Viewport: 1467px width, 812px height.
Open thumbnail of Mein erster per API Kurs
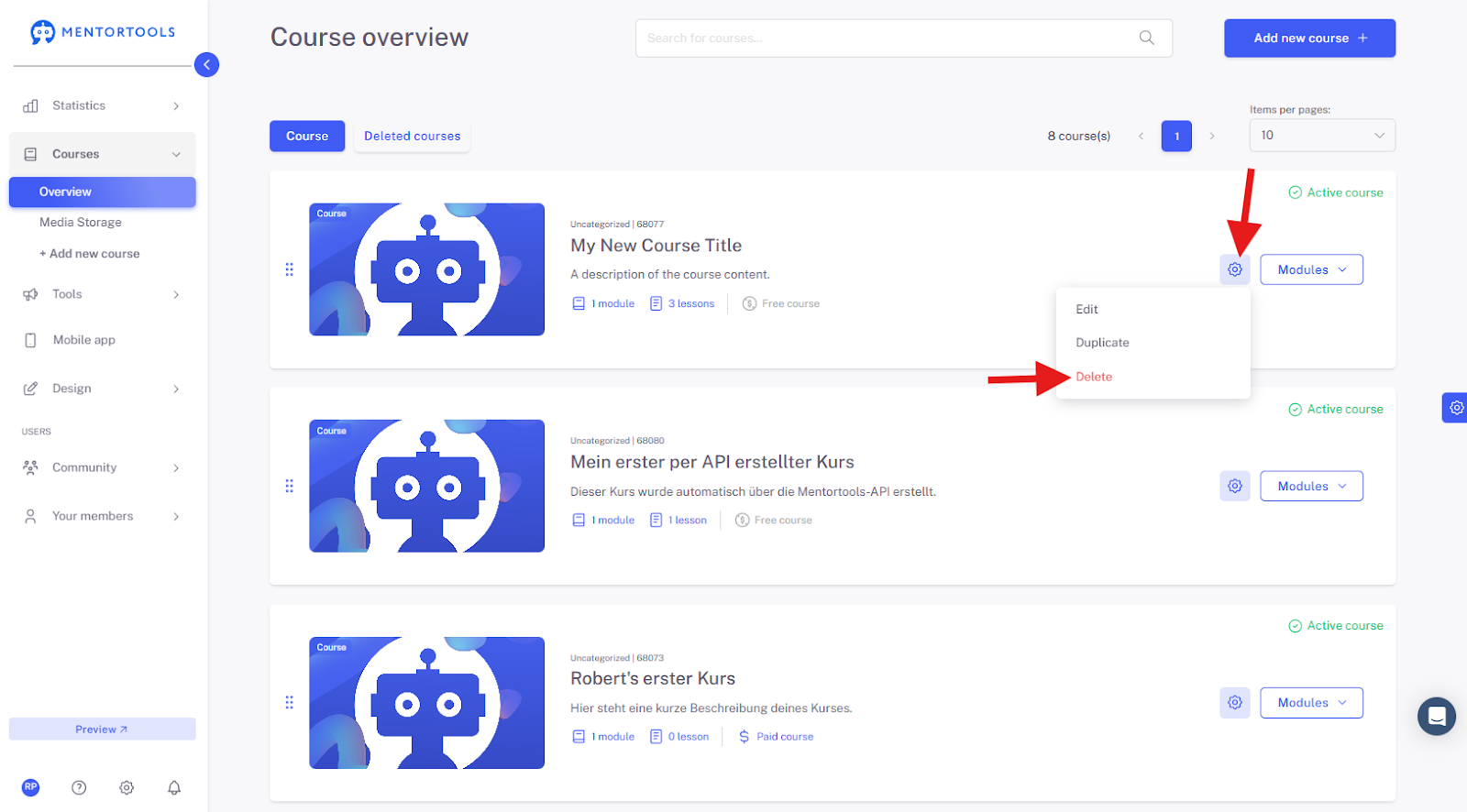pyautogui.click(x=427, y=486)
